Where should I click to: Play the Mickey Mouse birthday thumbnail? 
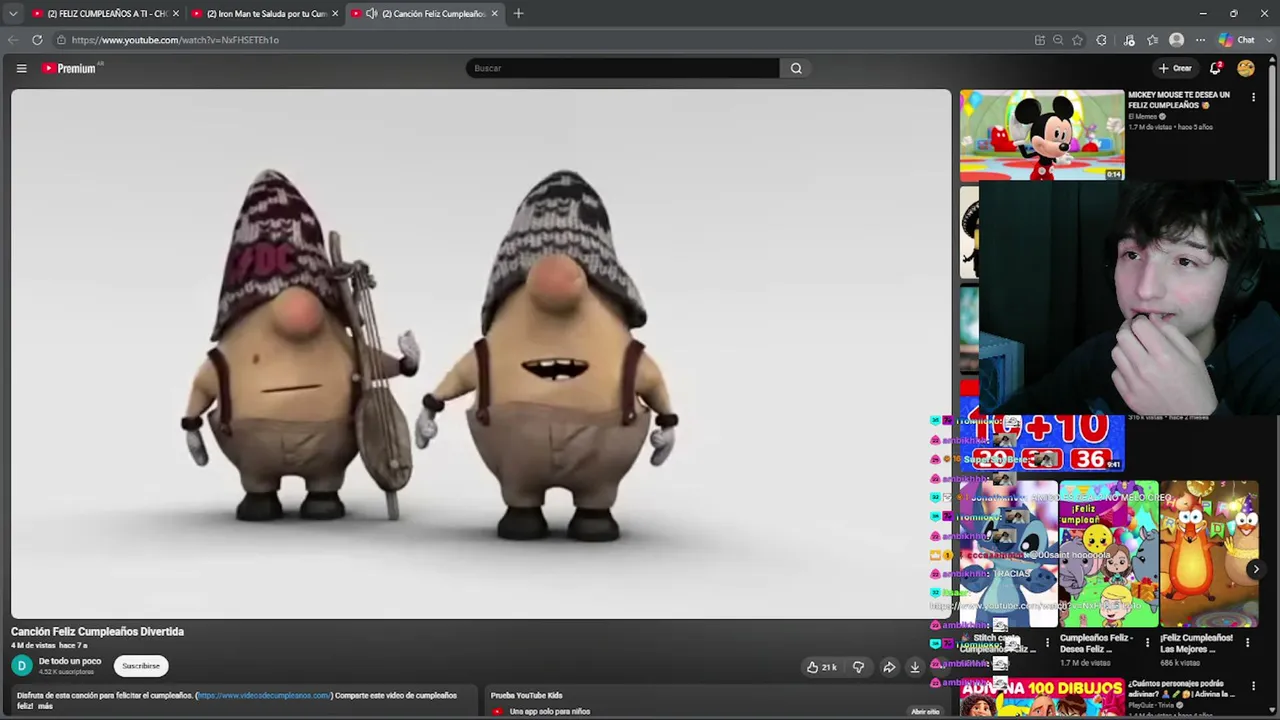[x=1042, y=135]
